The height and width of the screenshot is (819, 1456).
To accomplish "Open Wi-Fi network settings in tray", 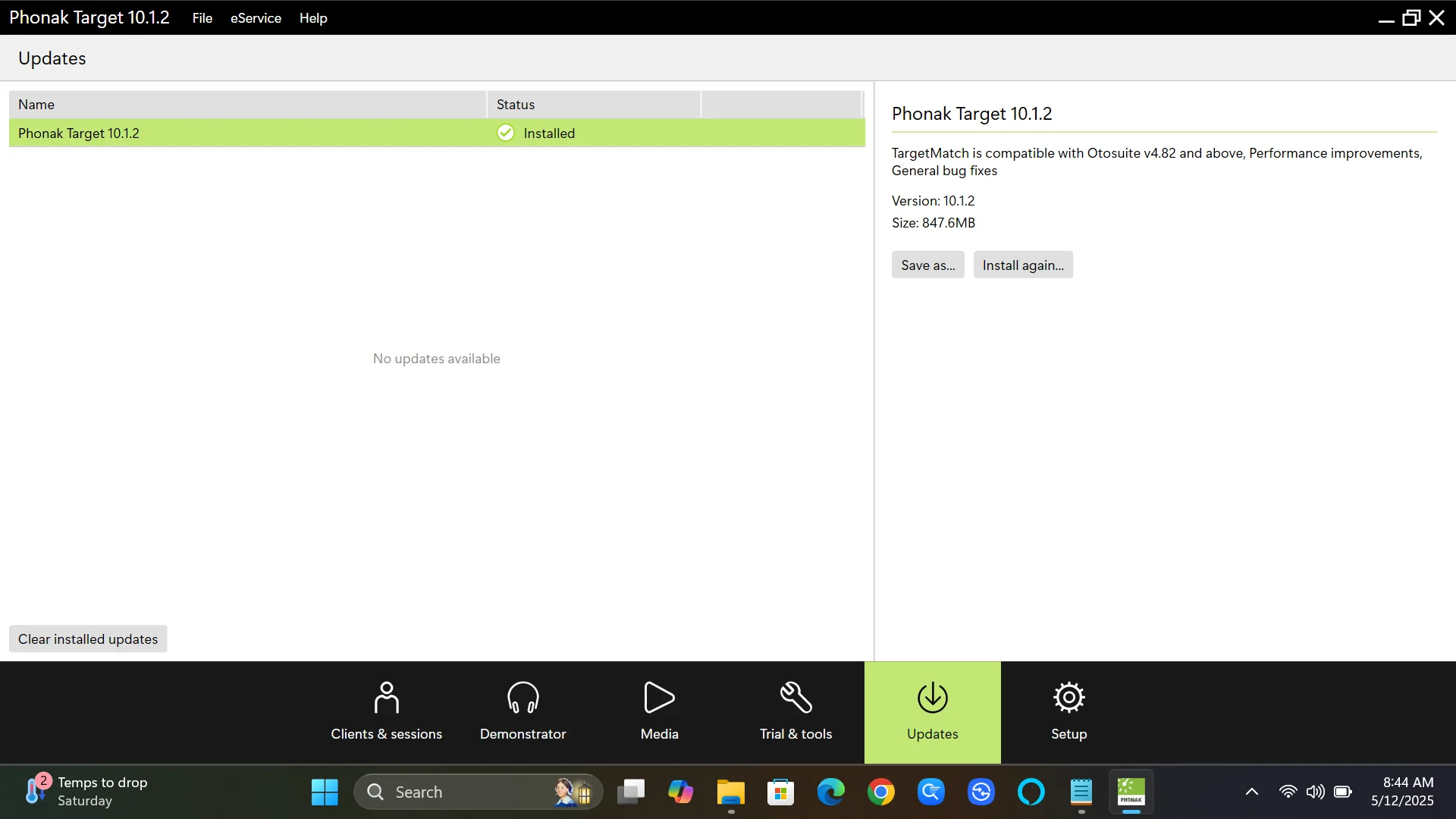I will point(1288,792).
